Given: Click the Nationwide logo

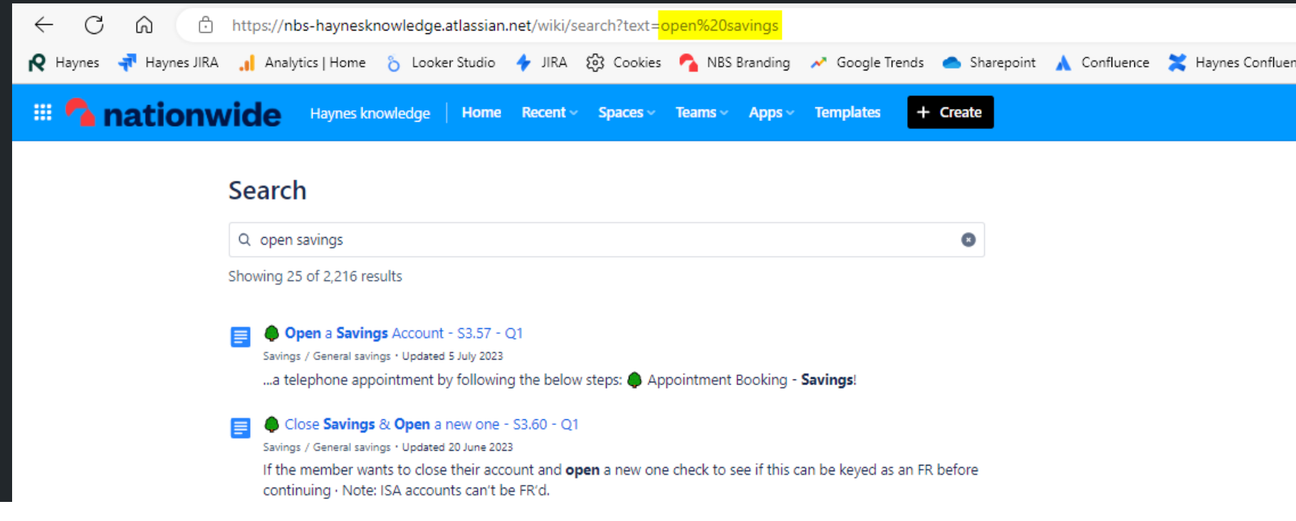Looking at the screenshot, I should 173,112.
